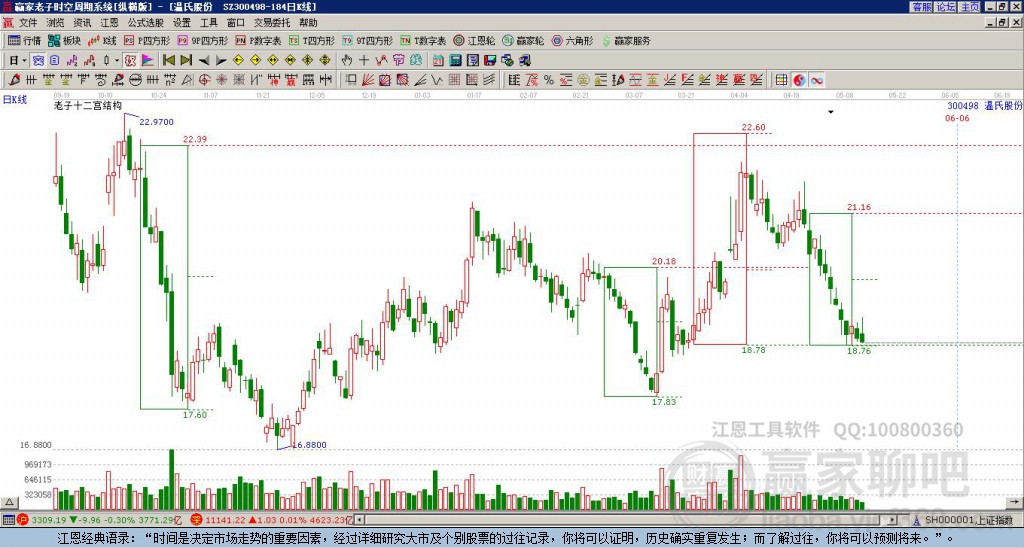The width and height of the screenshot is (1024, 548).
Task: Open the T四方形 tool
Action: click(312, 40)
